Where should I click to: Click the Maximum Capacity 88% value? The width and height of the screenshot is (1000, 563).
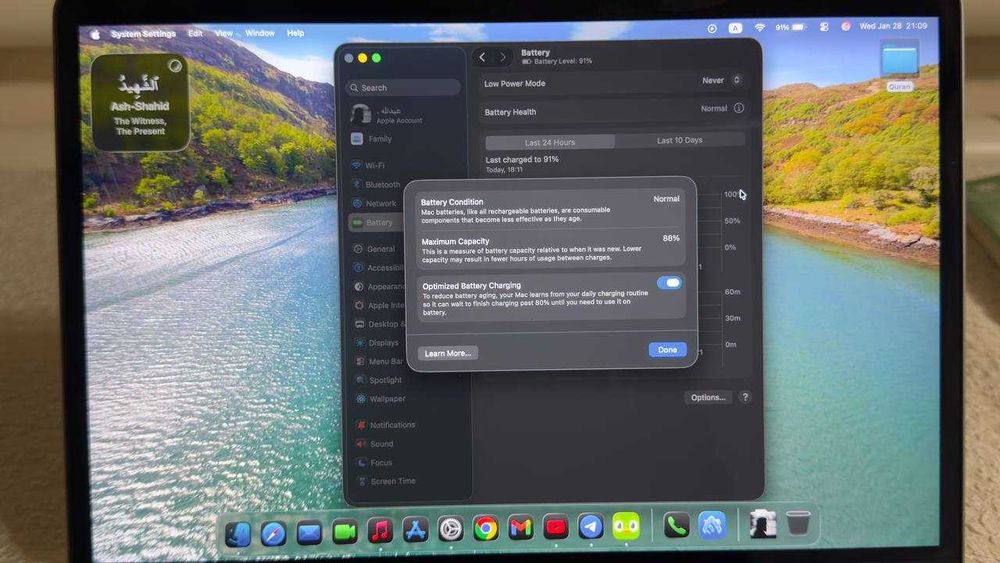point(671,238)
